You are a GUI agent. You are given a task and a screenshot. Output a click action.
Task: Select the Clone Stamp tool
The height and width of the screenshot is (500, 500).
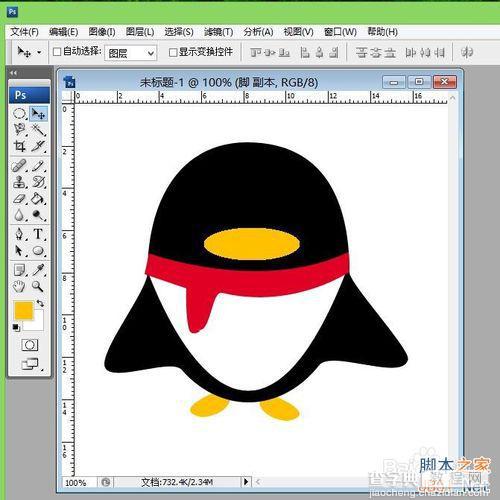20,182
